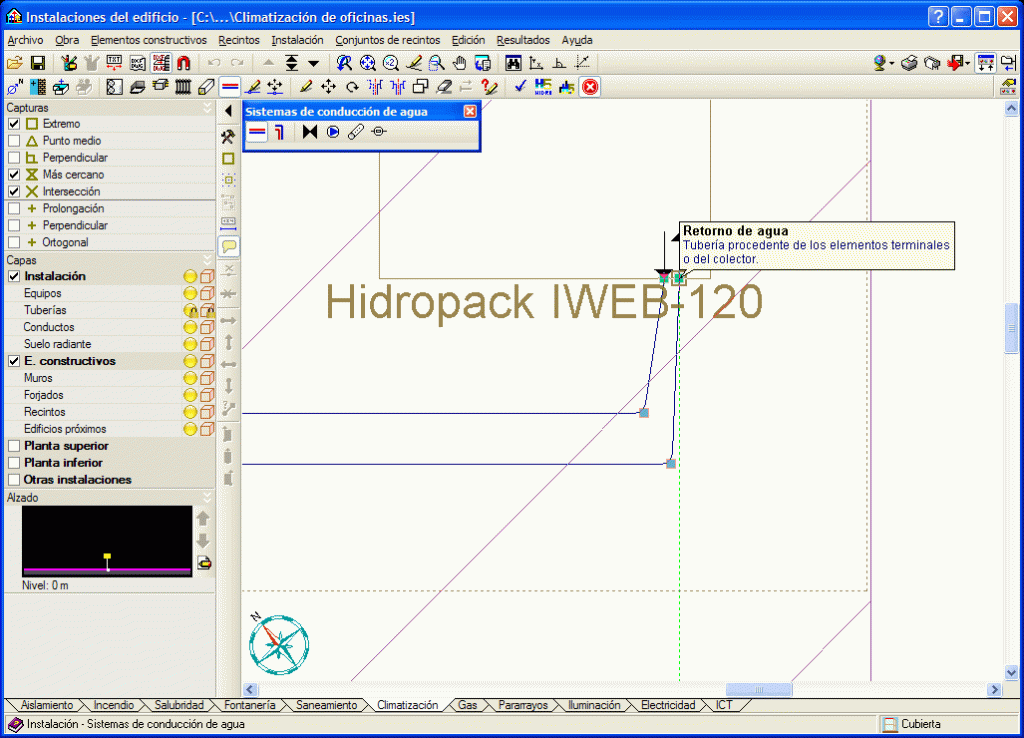Uncheck Intersección capture
The height and width of the screenshot is (738, 1024).
(14, 191)
